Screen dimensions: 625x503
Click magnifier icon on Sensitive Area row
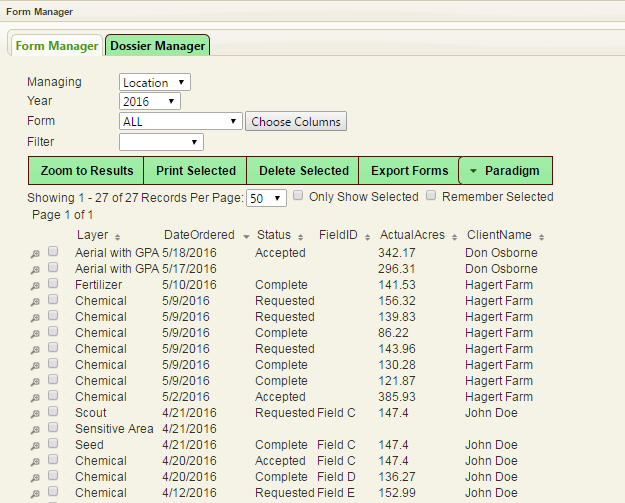35,430
